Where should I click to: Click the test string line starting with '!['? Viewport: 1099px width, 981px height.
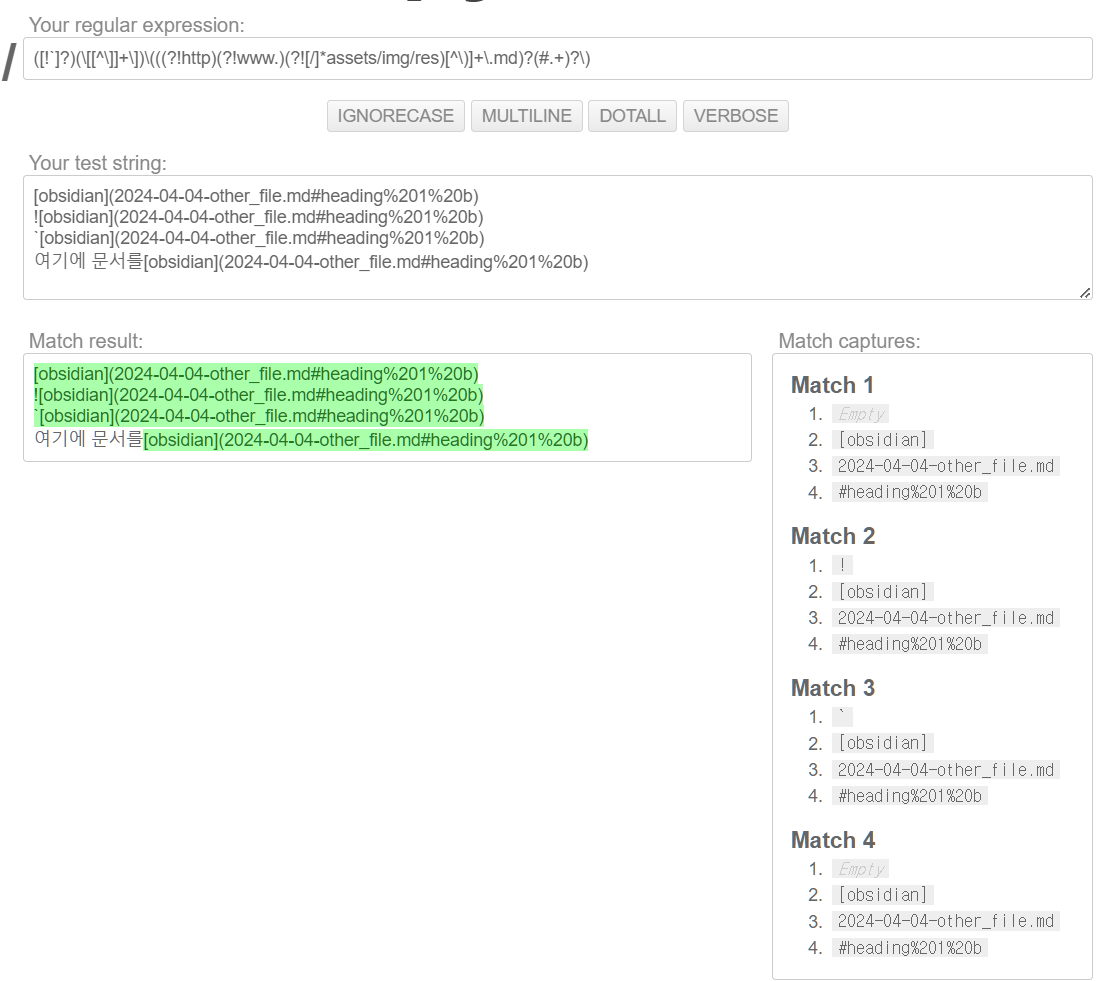coord(259,217)
